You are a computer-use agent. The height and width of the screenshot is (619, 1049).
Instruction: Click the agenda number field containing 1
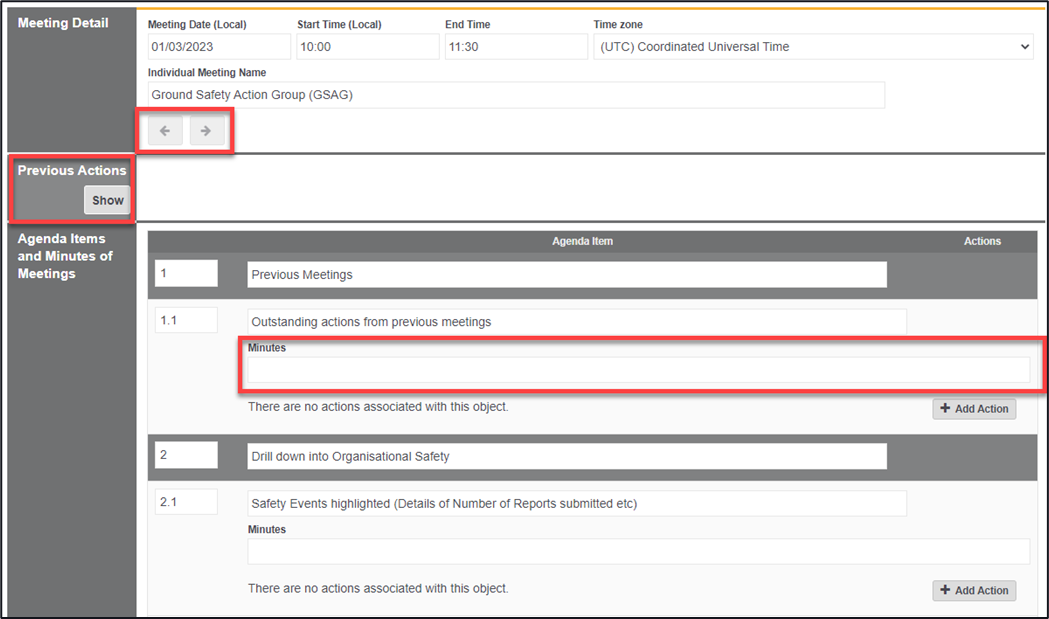click(x=186, y=274)
